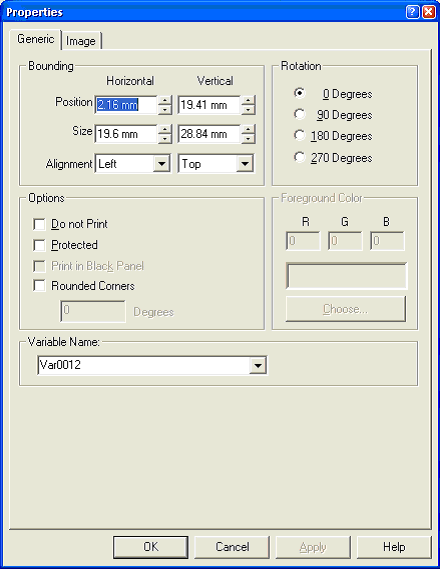Choose 270 Degrees rotation radio button
The height and width of the screenshot is (569, 440).
300,157
